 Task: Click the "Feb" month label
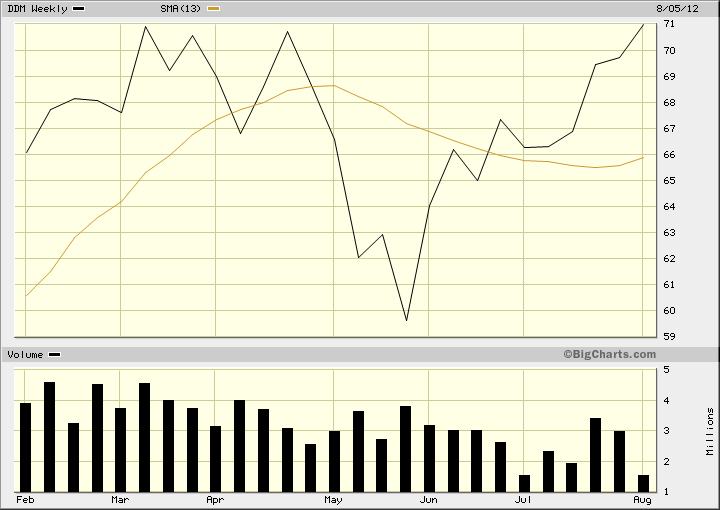coord(25,500)
